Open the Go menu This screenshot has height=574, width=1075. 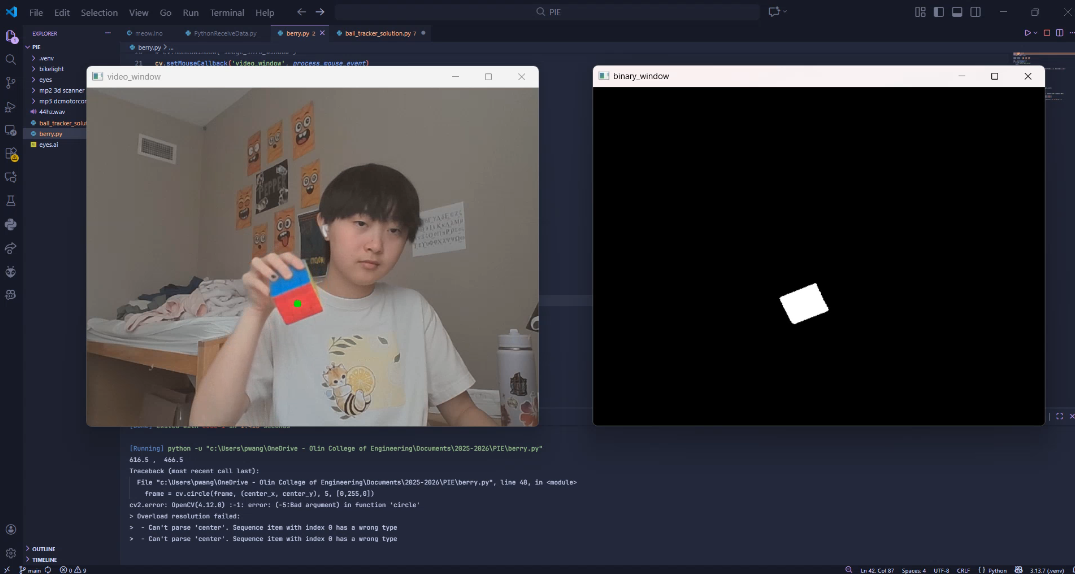(x=165, y=12)
